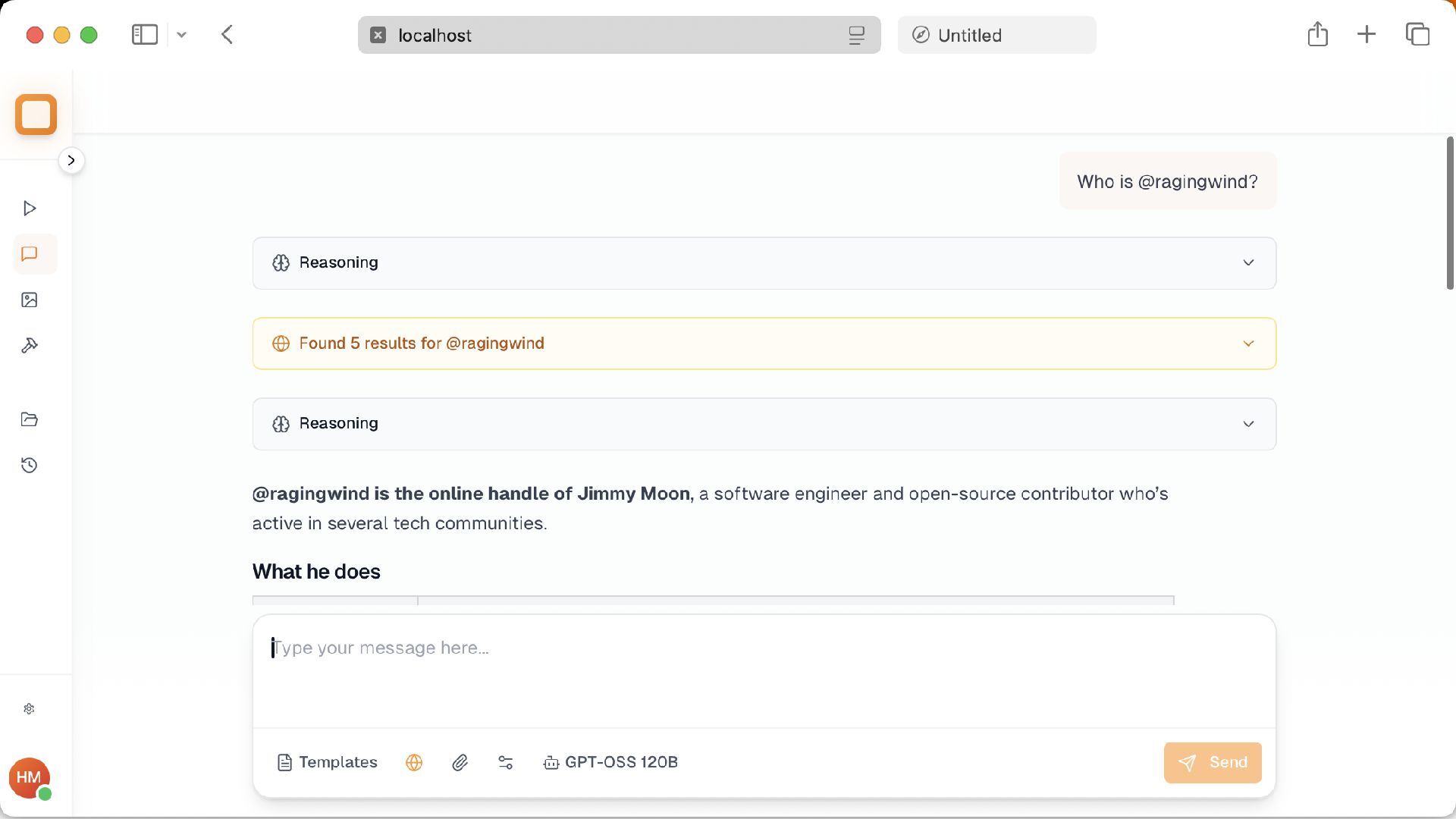Expand the first Reasoning section

click(x=764, y=263)
